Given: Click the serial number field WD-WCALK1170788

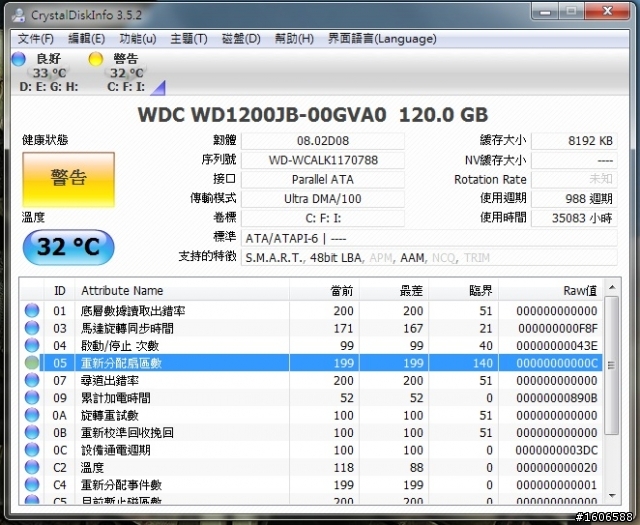Looking at the screenshot, I should coord(323,160).
